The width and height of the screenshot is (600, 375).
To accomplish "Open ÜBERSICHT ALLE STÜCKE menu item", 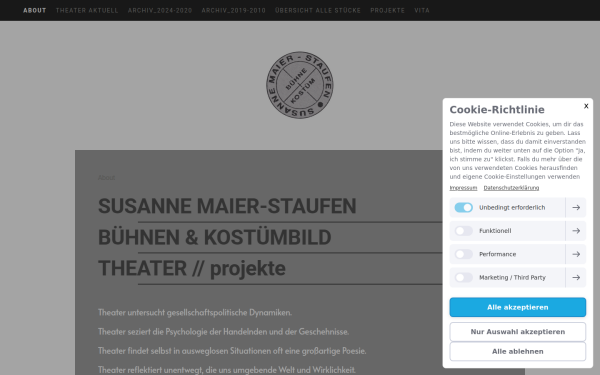I will click(318, 10).
